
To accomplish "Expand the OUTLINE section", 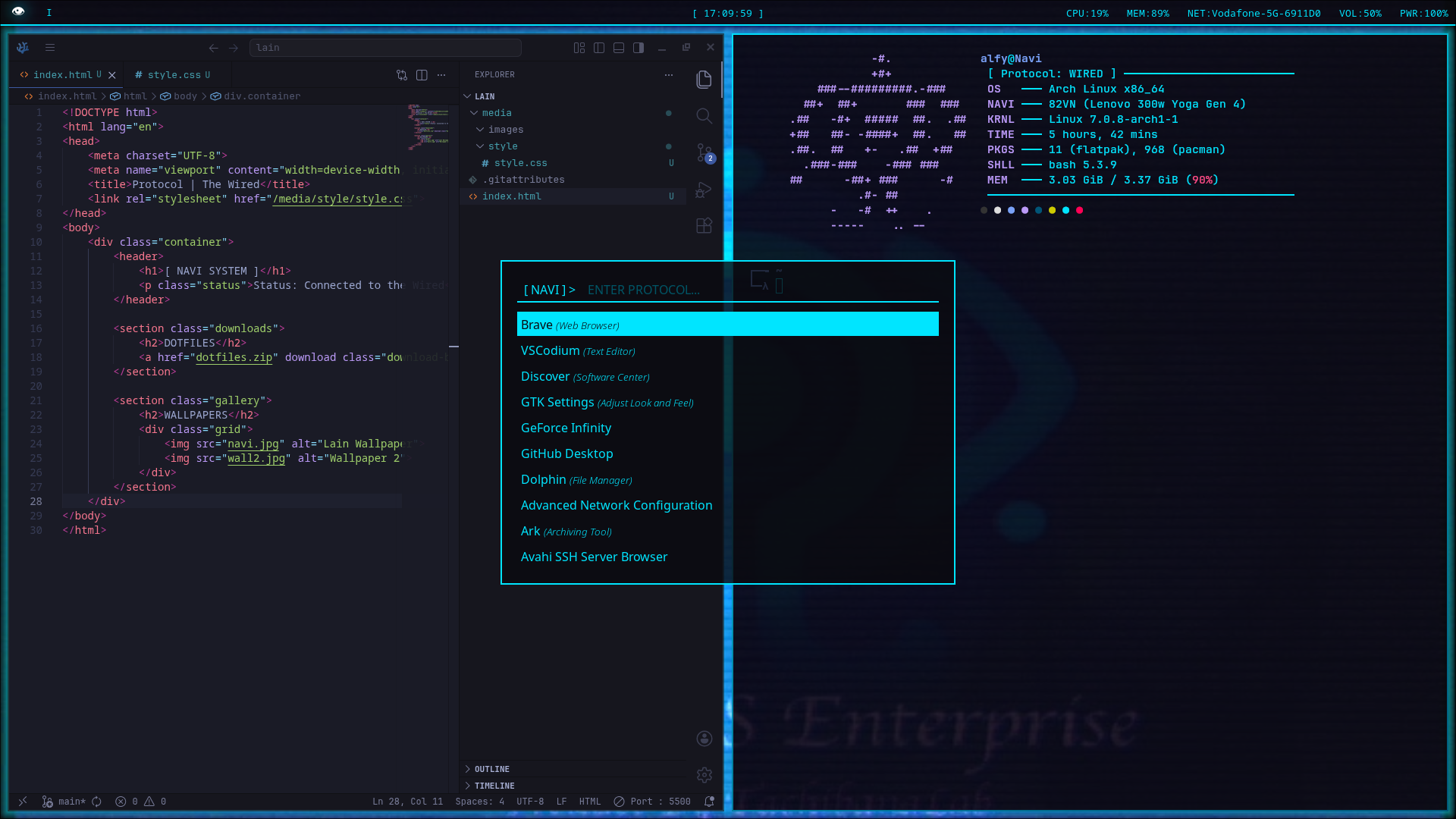I will point(574,769).
